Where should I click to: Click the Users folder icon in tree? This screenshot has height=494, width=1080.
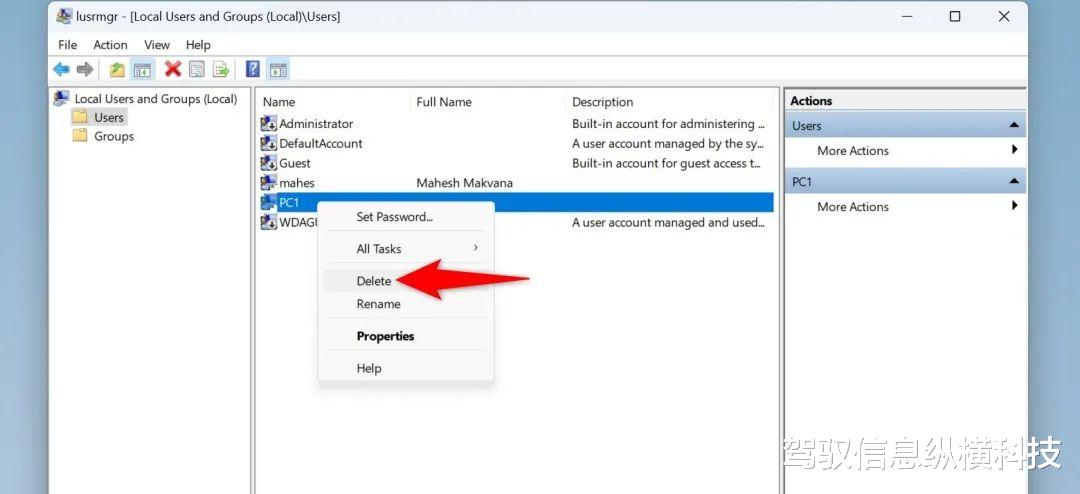click(x=81, y=117)
